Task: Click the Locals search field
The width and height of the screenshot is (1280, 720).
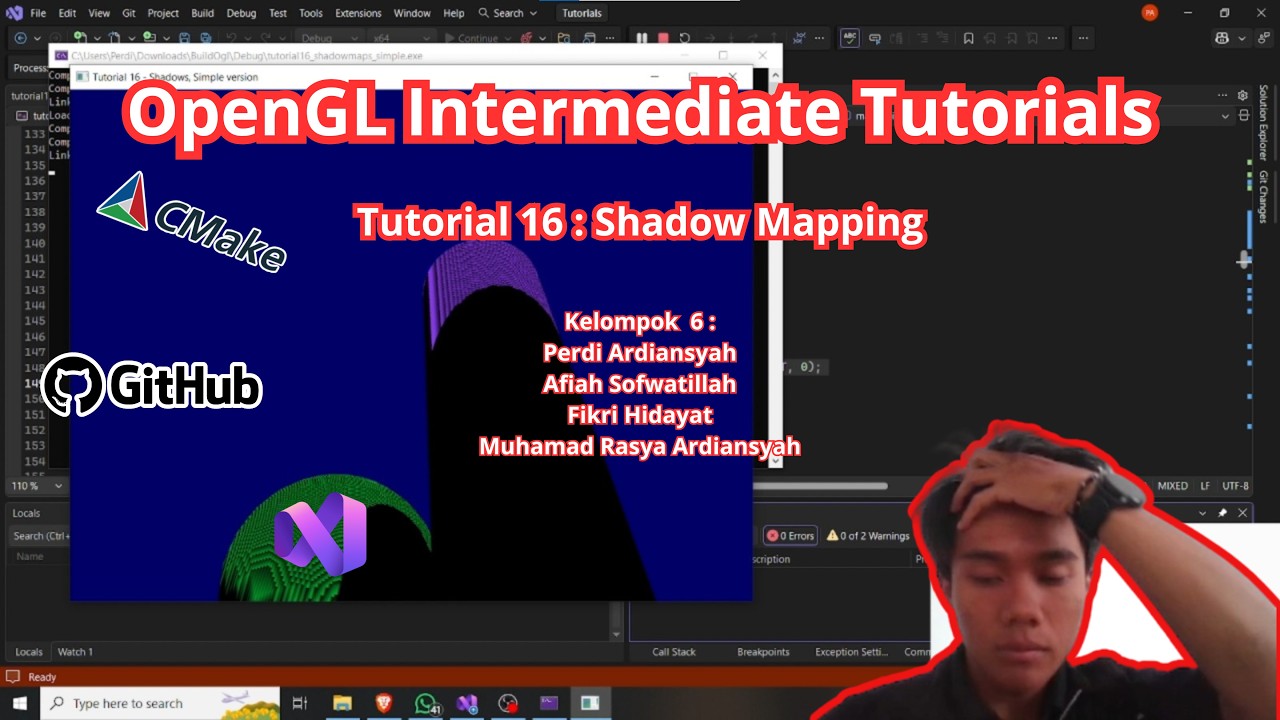Action: pos(40,536)
